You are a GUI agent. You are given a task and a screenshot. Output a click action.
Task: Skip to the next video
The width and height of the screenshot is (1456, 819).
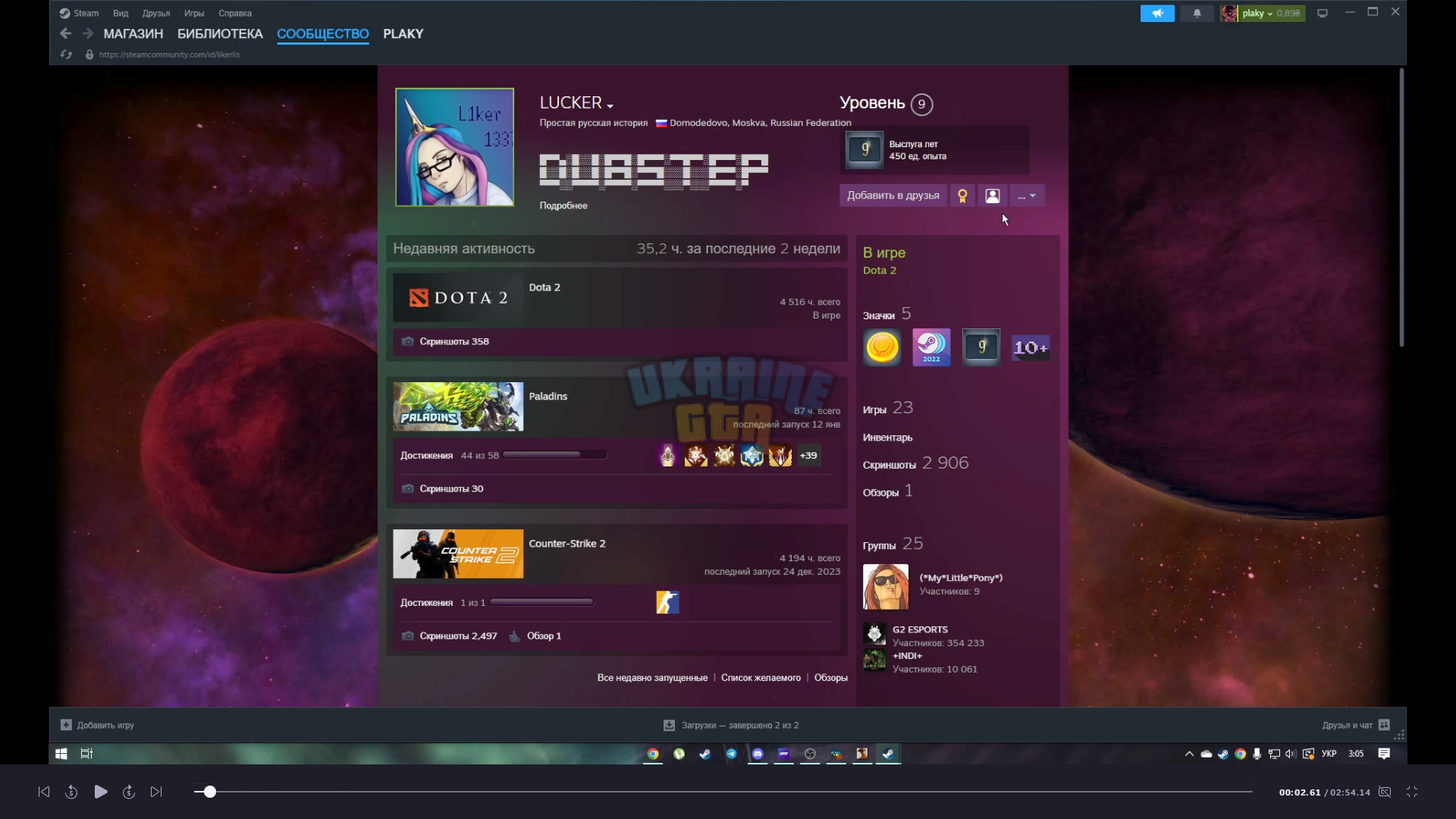(156, 792)
